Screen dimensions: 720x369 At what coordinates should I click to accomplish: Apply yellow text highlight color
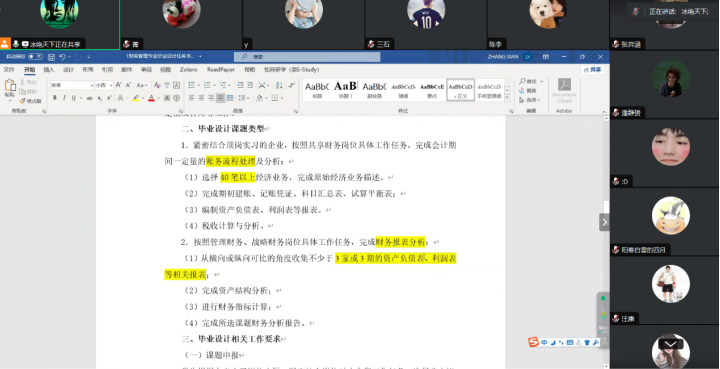point(135,98)
